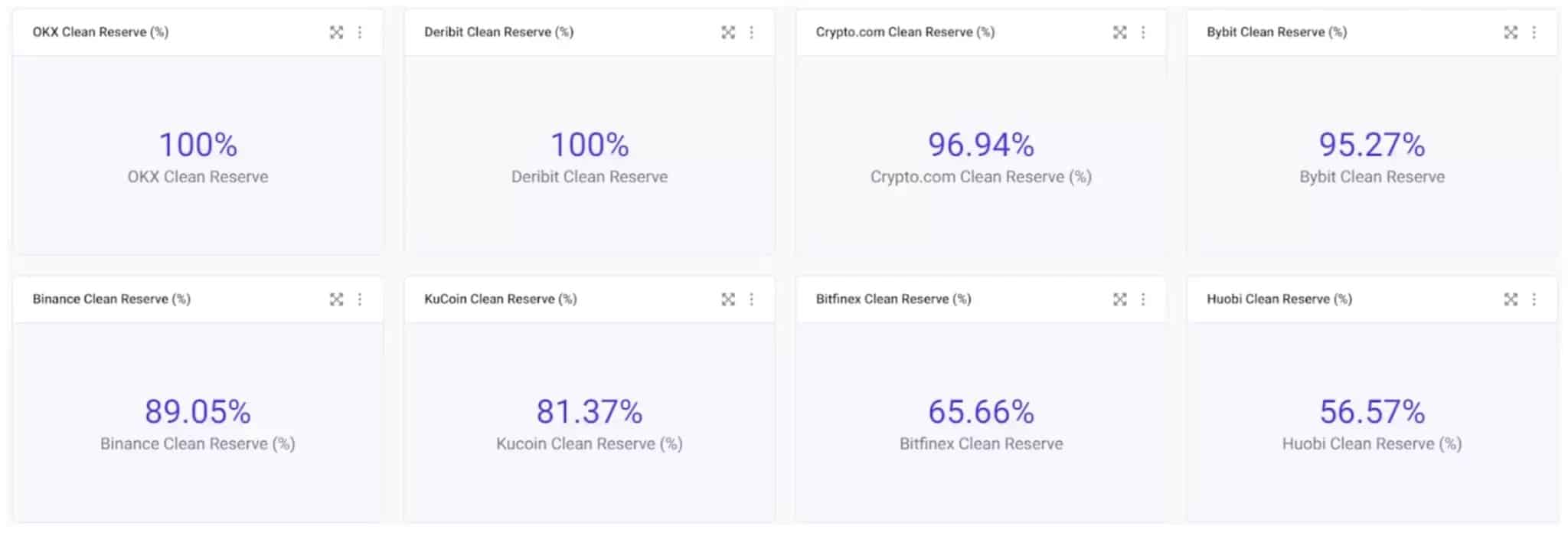Open KuCoin Clean Reserve options menu
The width and height of the screenshot is (1568, 533).
point(752,299)
